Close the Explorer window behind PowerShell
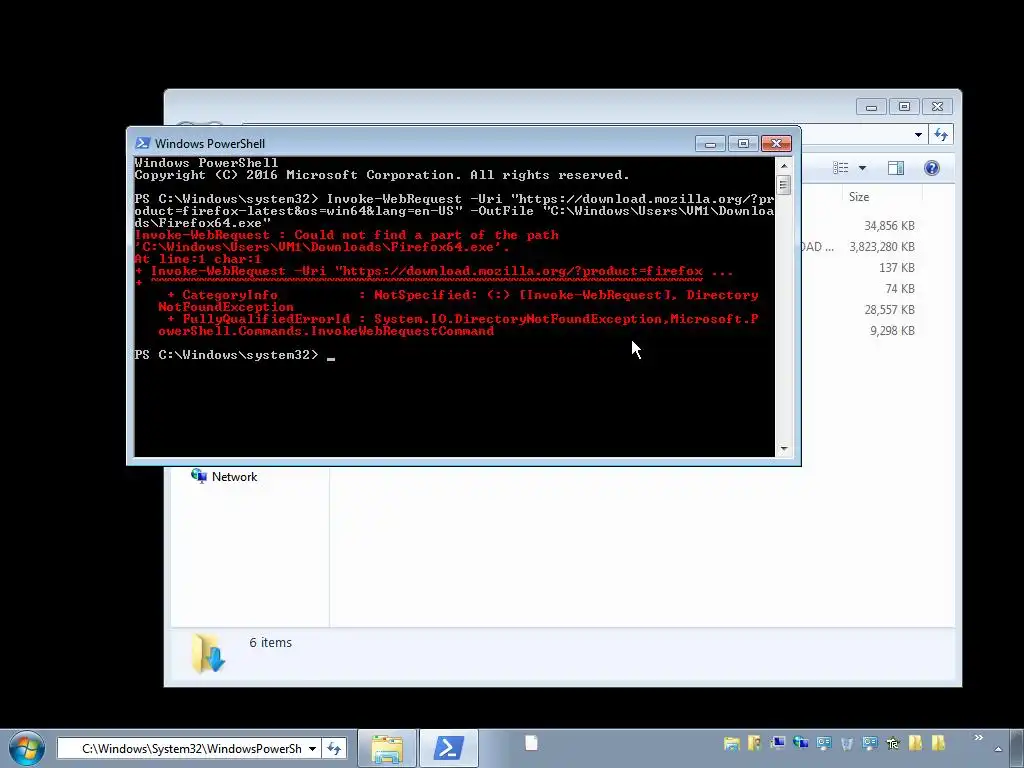 pos(937,106)
